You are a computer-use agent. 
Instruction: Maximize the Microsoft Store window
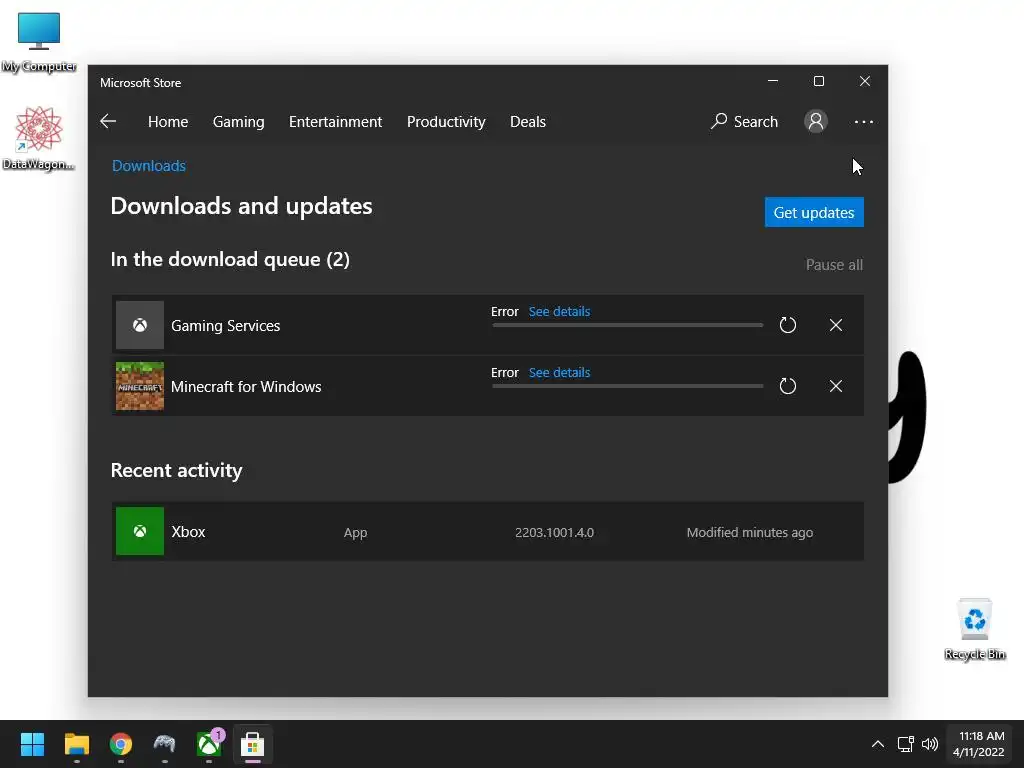[x=819, y=81]
